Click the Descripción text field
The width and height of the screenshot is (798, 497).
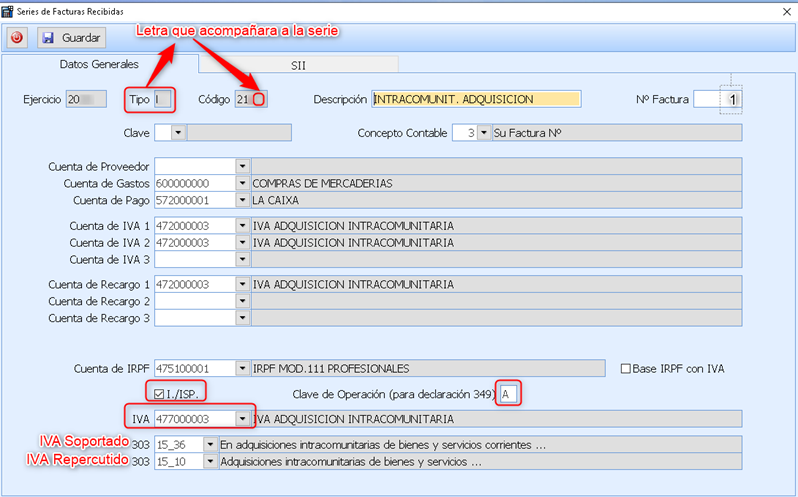pos(475,99)
